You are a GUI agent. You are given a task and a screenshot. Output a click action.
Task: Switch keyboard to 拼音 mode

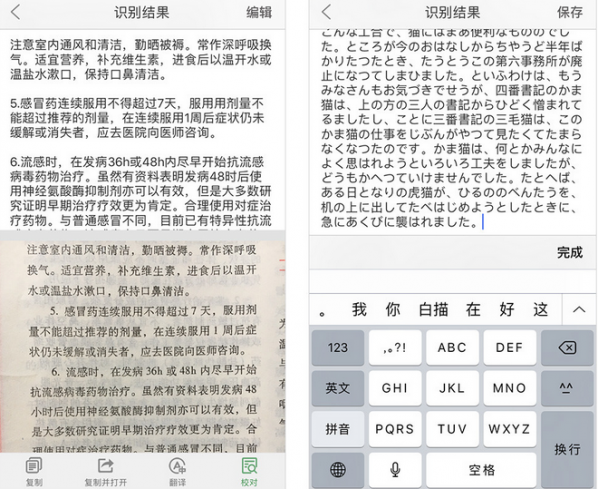click(x=338, y=429)
